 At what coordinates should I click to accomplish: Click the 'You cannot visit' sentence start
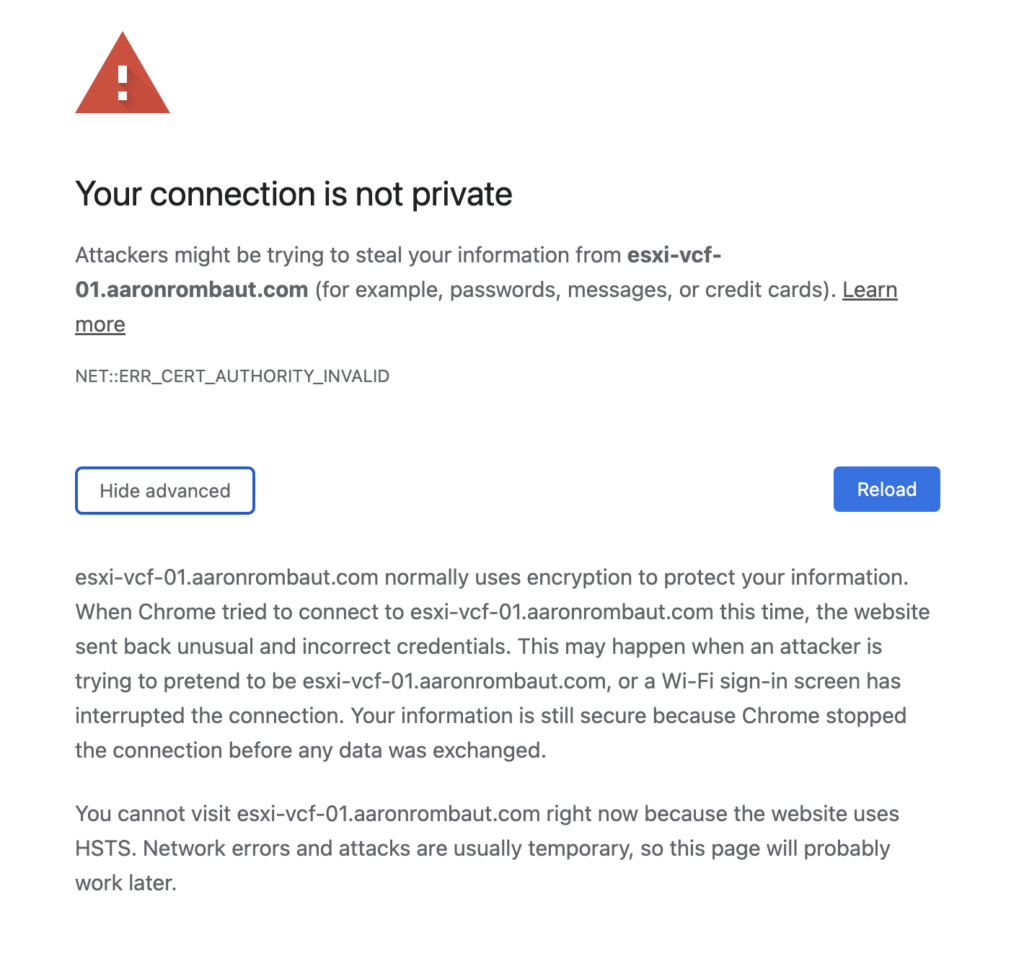coord(152,814)
